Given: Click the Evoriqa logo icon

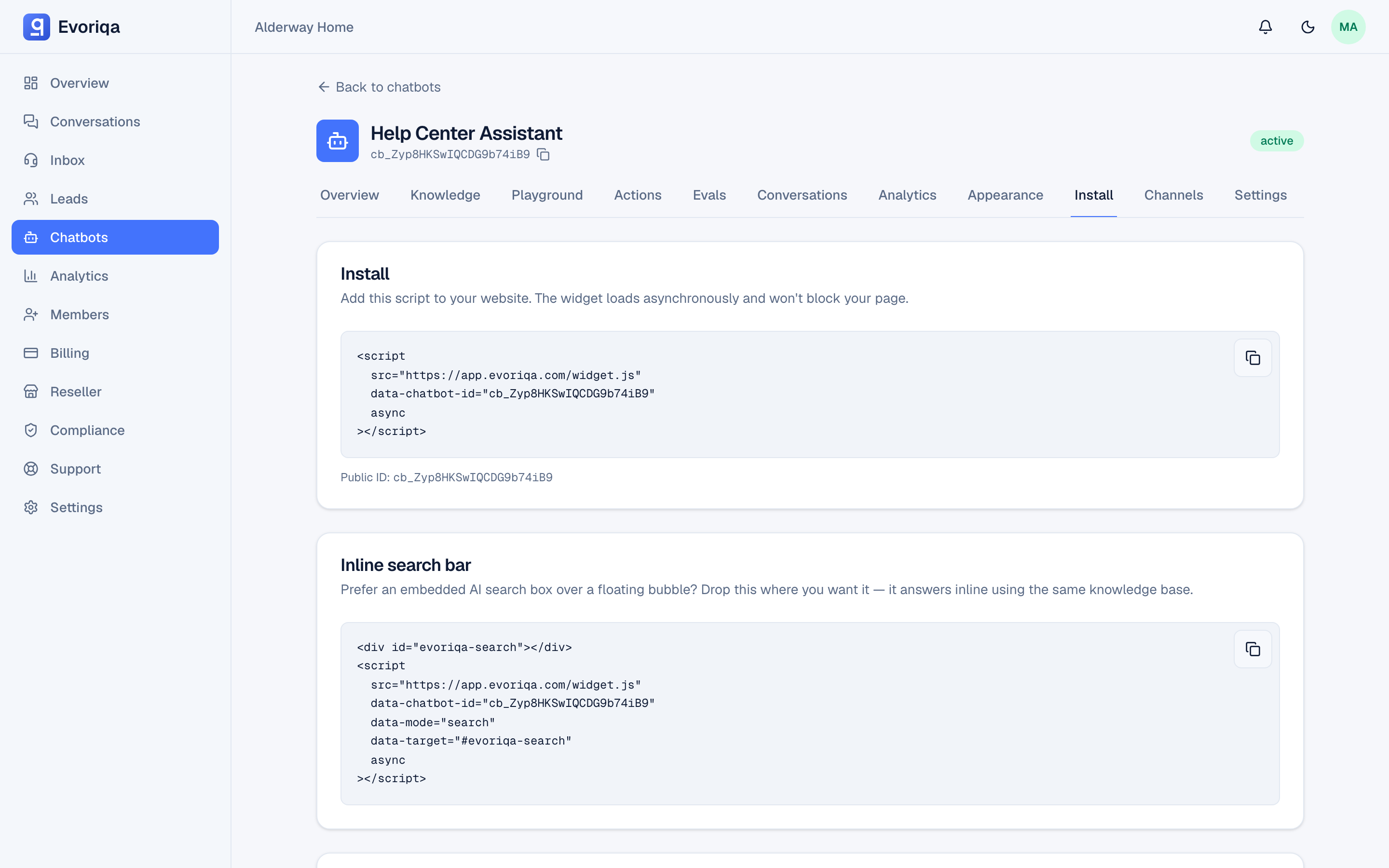Looking at the screenshot, I should pyautogui.click(x=36, y=27).
